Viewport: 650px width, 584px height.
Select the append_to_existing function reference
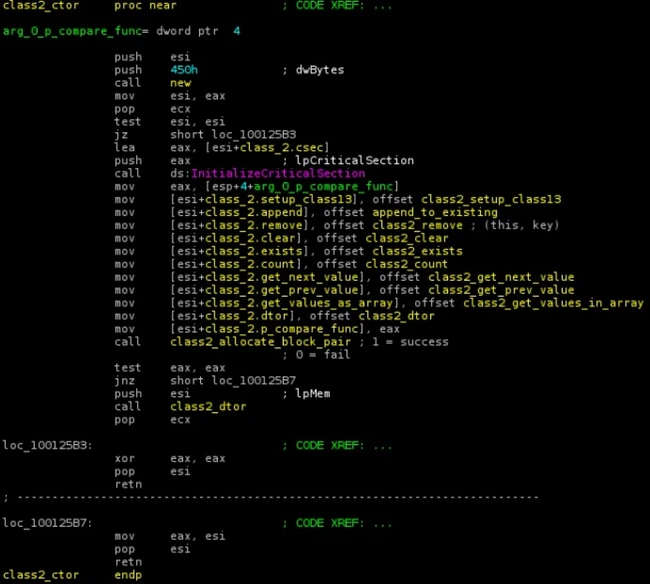tap(434, 212)
